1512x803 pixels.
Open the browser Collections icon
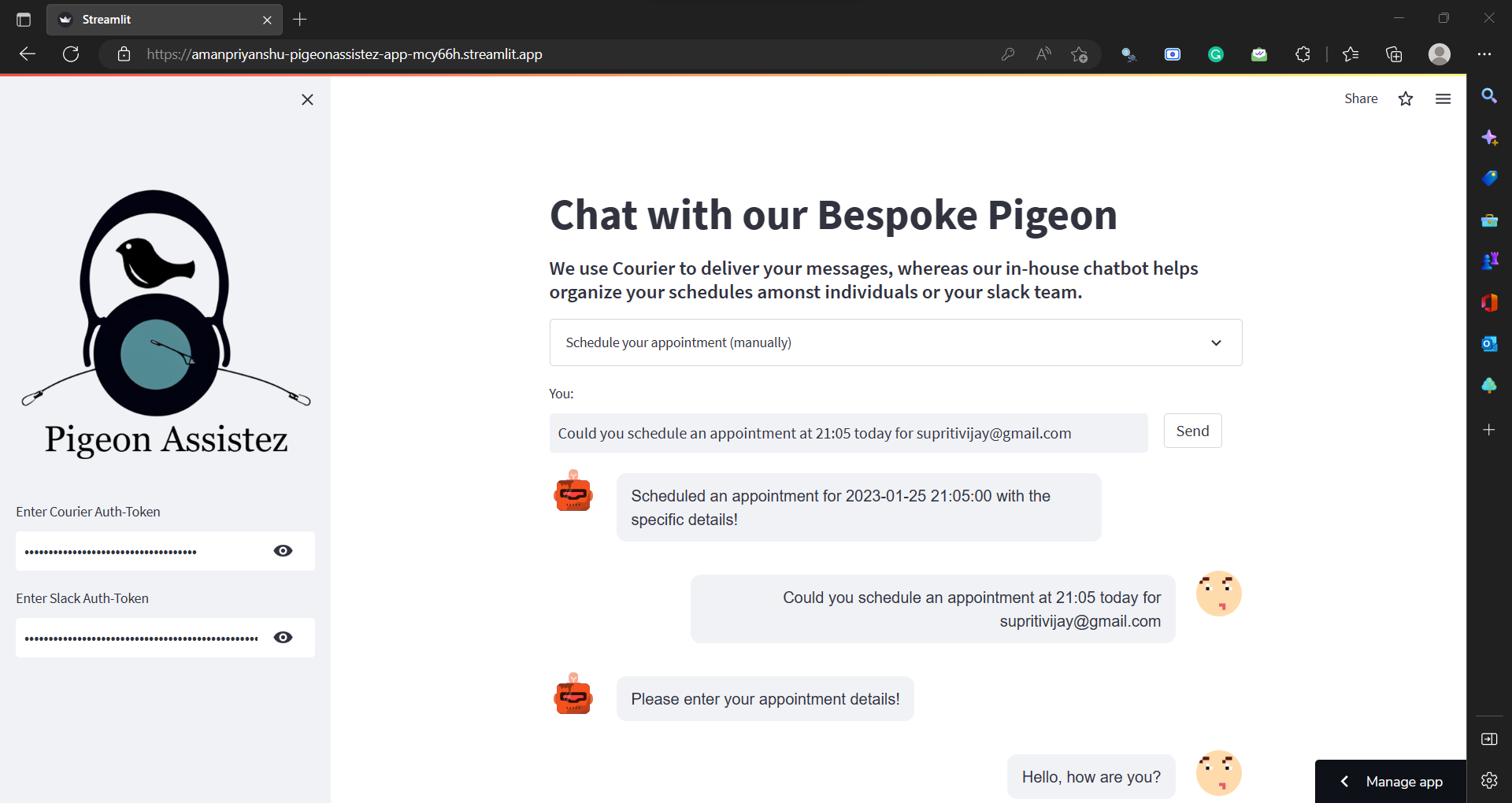[x=1394, y=54]
